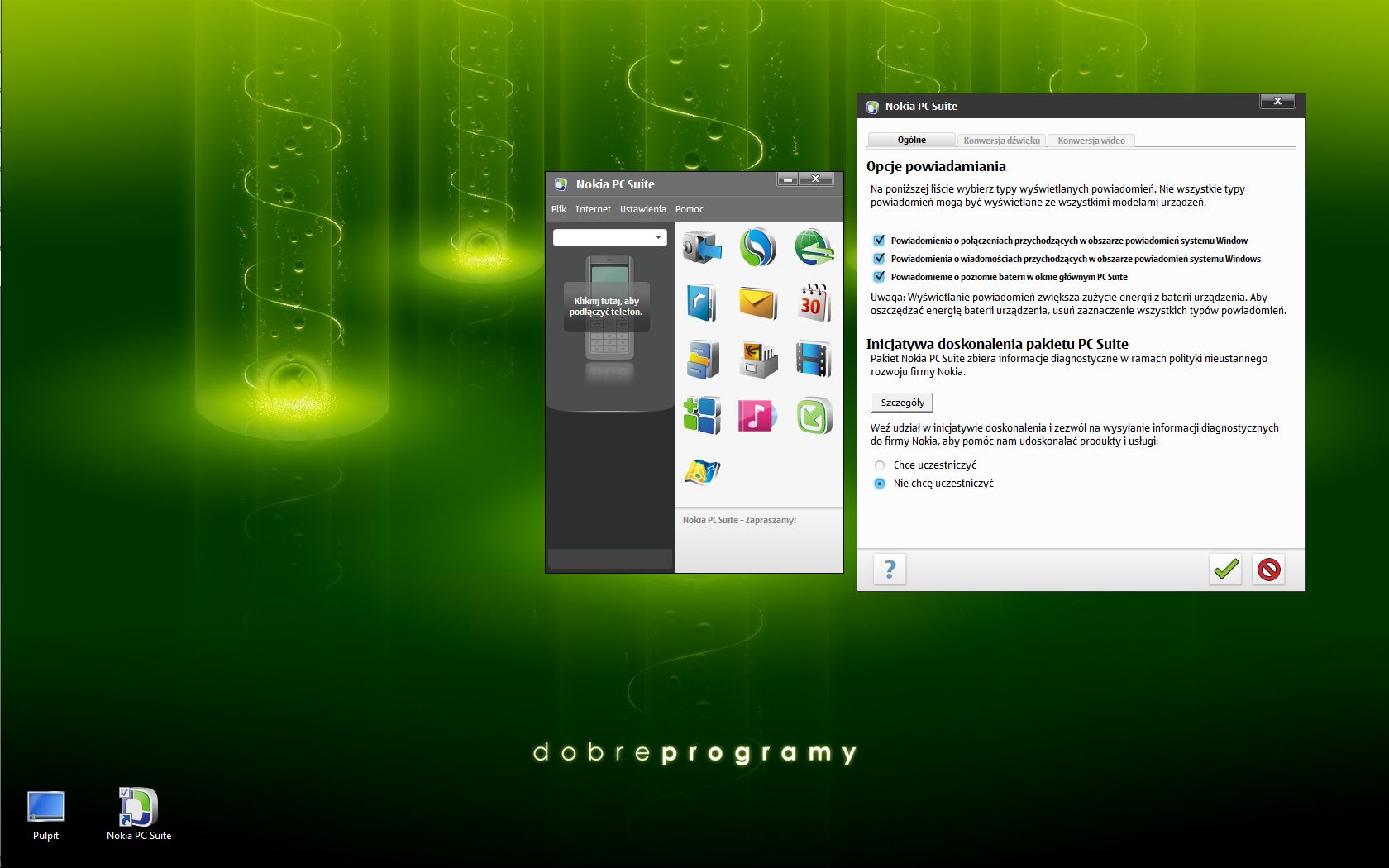Click the Szczegóły button
The image size is (1389, 868).
(902, 403)
